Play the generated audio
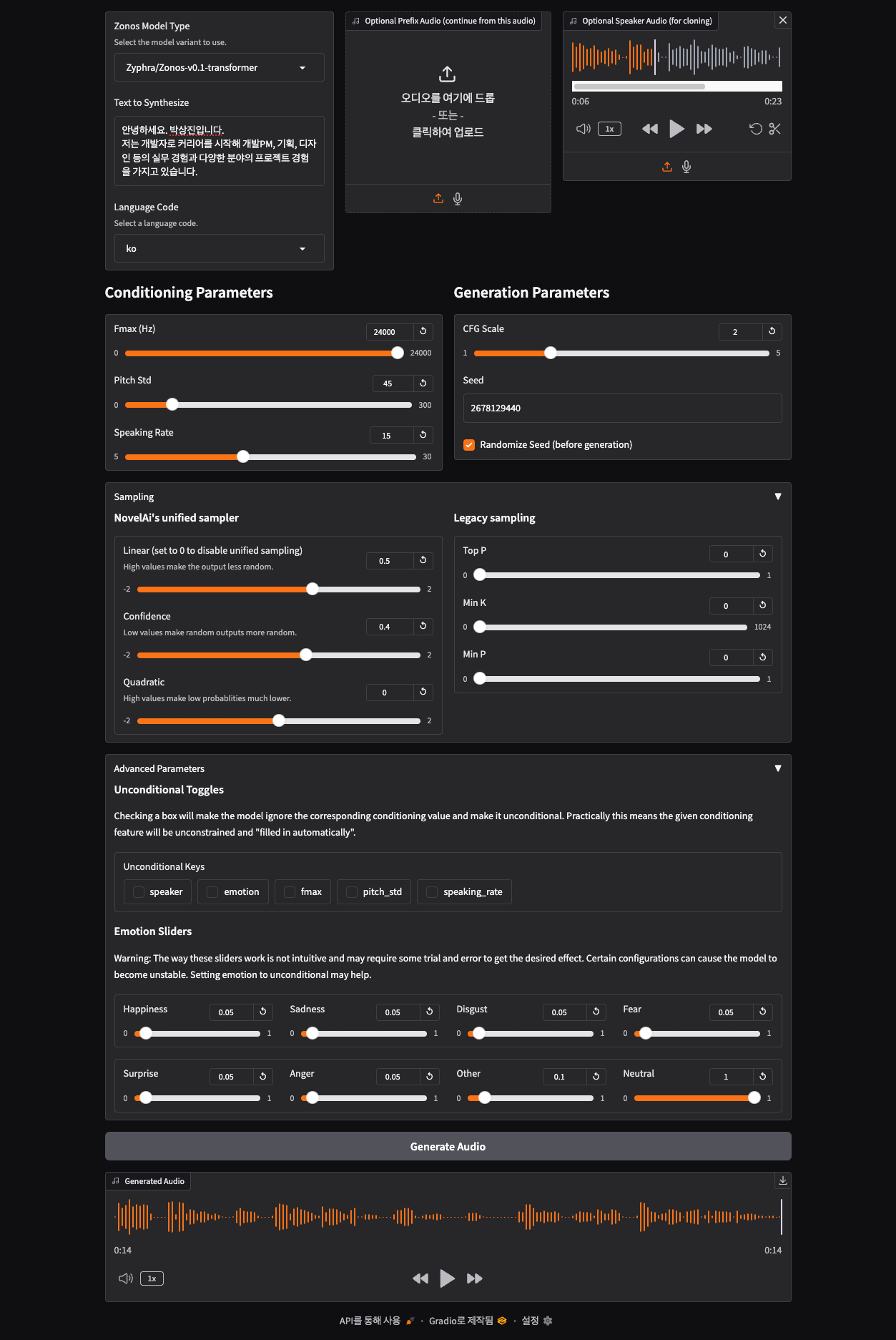 (x=447, y=1278)
